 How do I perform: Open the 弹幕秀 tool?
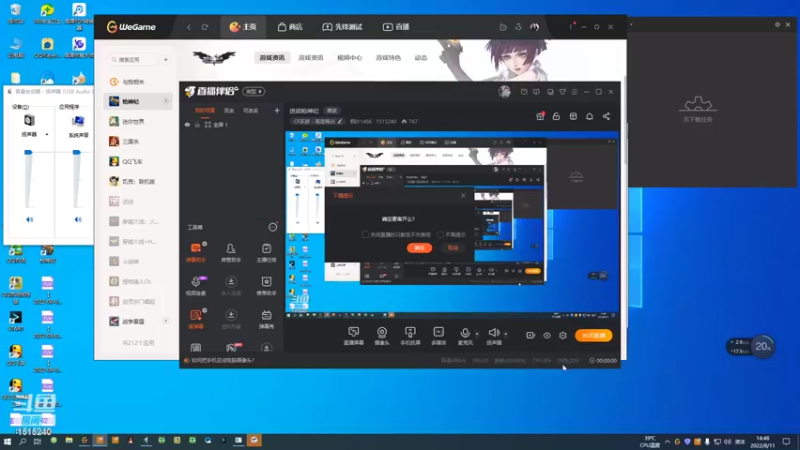point(266,319)
